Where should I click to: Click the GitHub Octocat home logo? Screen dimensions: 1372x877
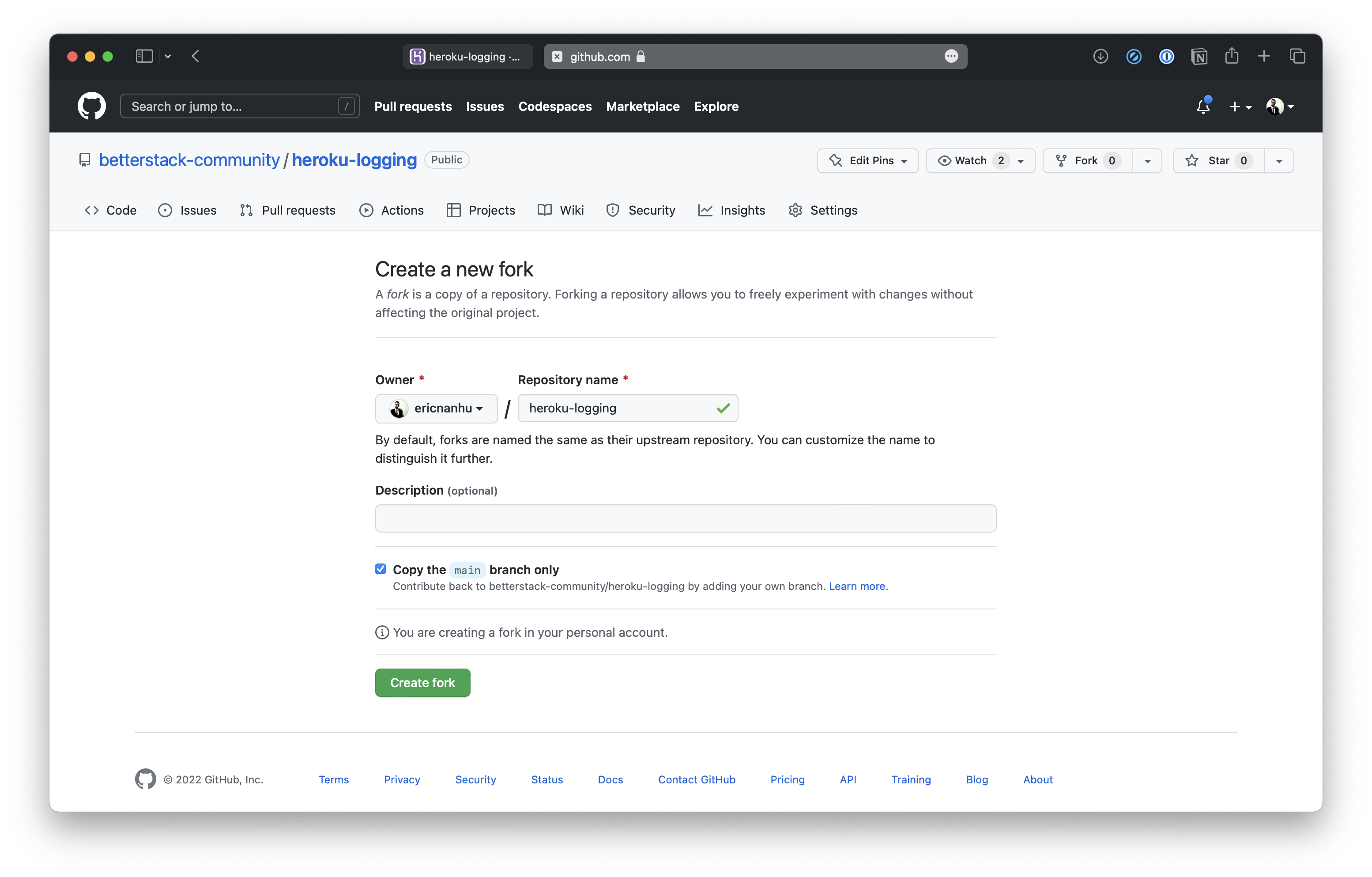click(x=91, y=106)
